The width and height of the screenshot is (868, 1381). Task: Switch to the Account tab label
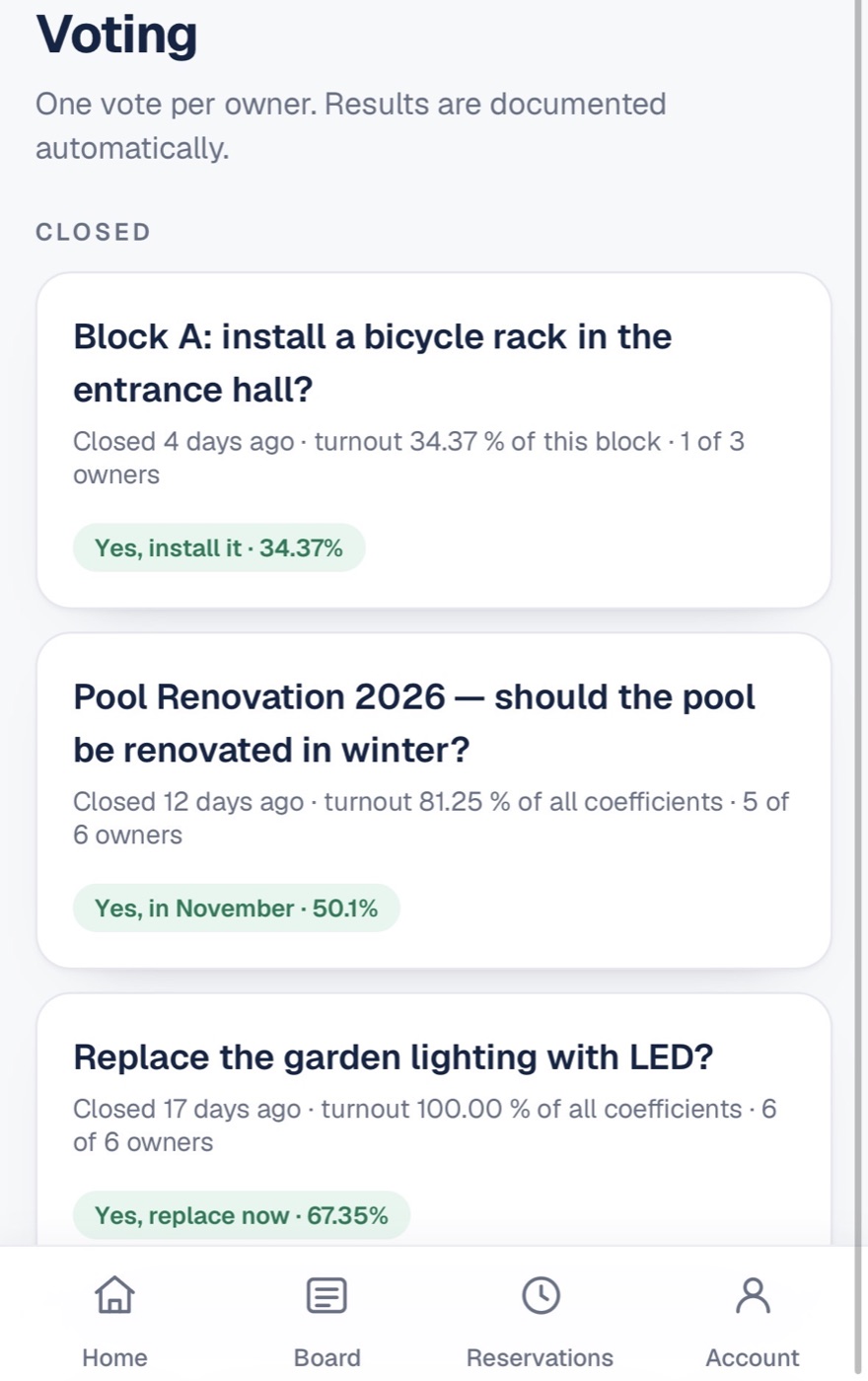pyautogui.click(x=753, y=1357)
